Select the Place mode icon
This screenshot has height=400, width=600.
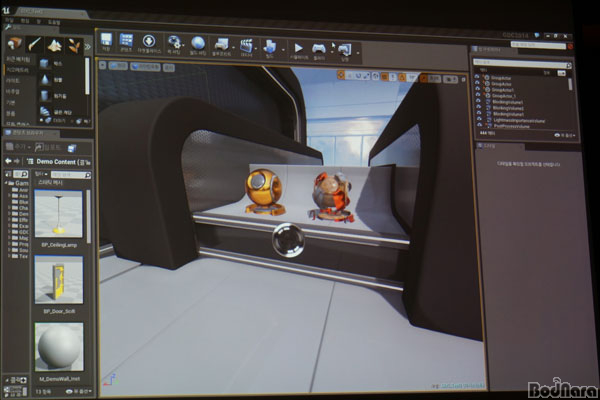(x=15, y=44)
